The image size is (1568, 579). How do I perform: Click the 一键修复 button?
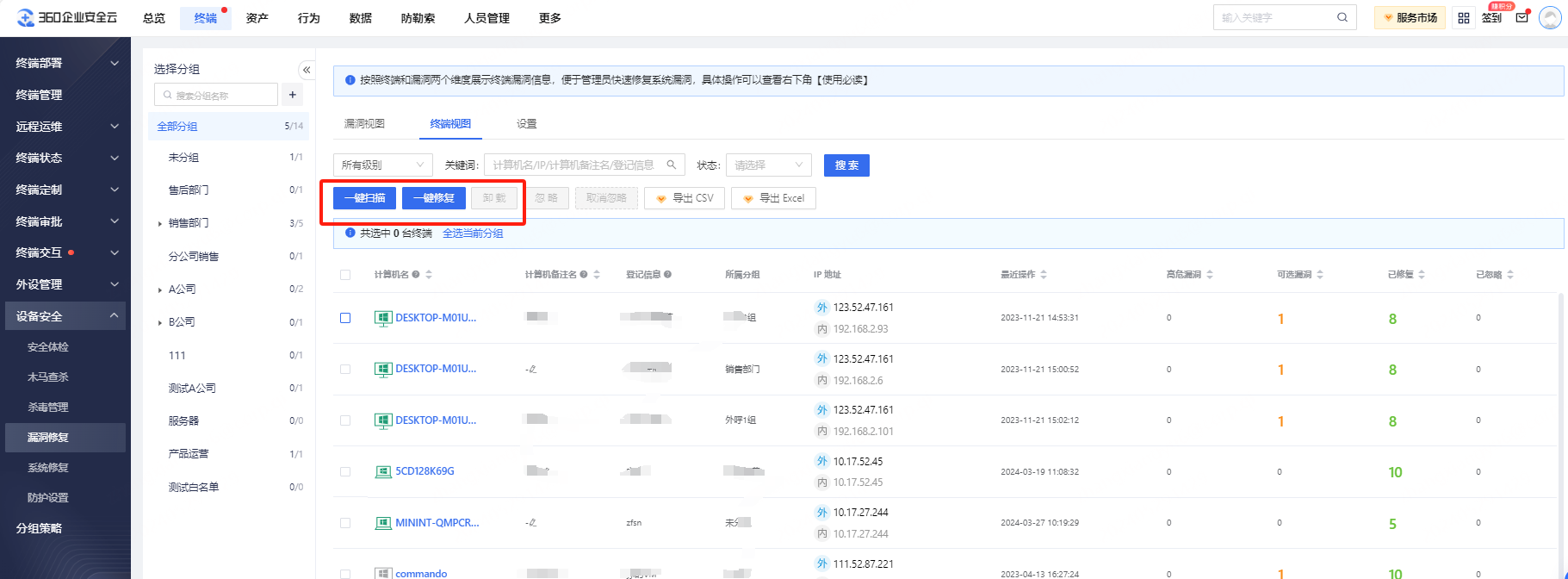(433, 198)
